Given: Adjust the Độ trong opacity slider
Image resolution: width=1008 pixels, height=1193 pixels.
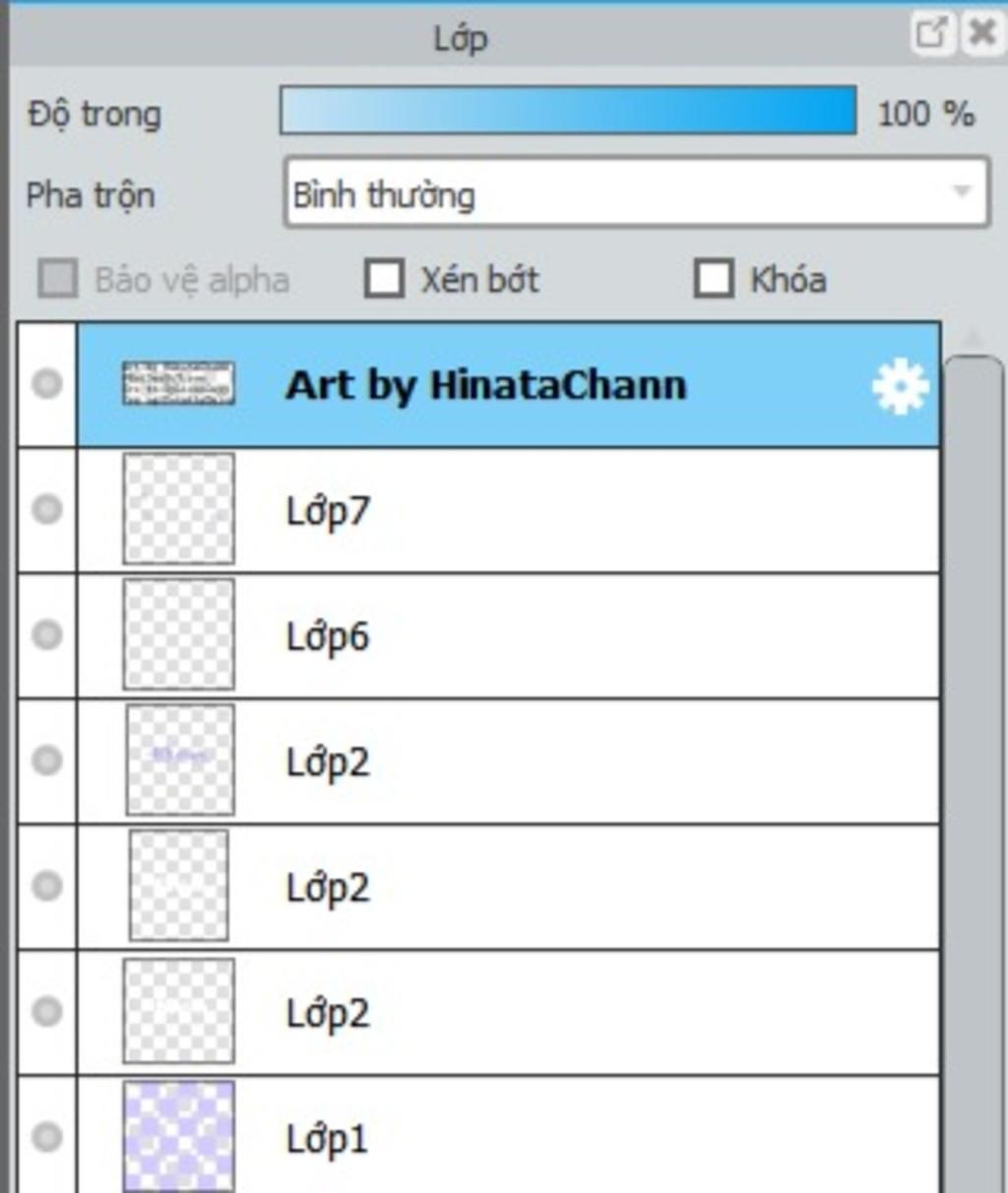Looking at the screenshot, I should (x=568, y=110).
